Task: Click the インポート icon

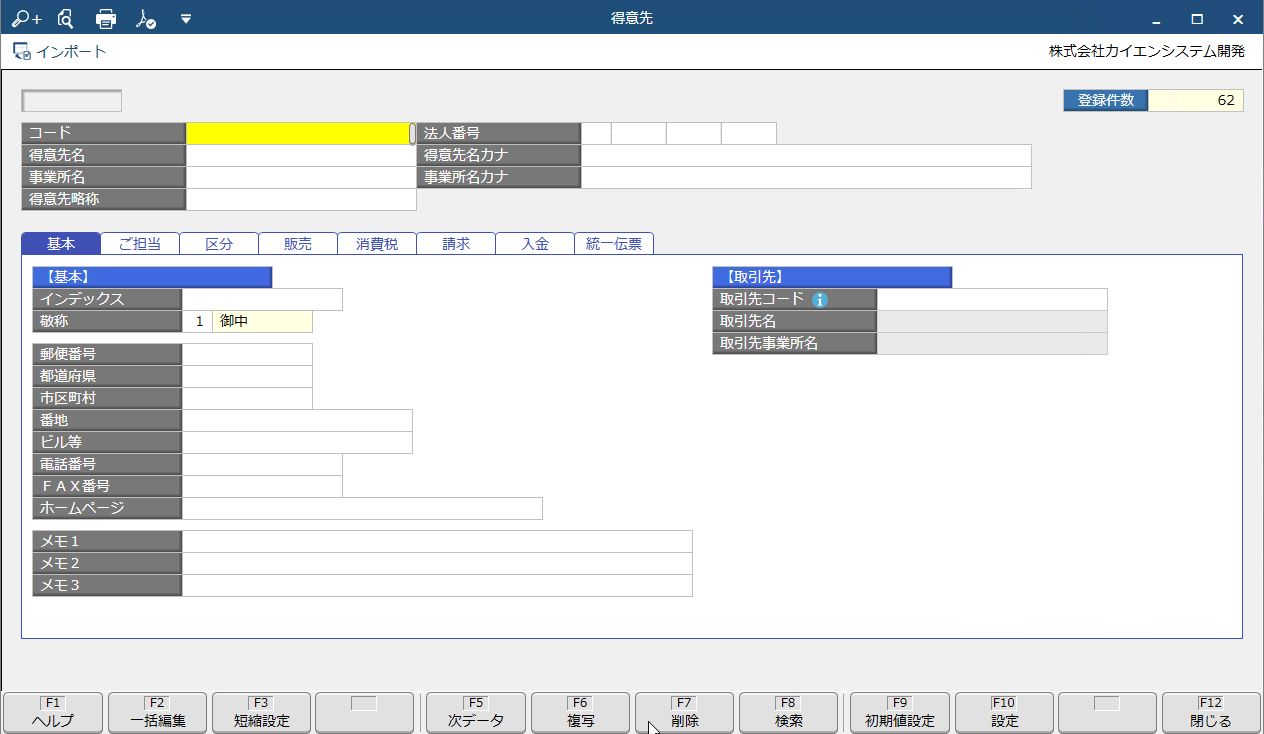Action: [x=22, y=51]
